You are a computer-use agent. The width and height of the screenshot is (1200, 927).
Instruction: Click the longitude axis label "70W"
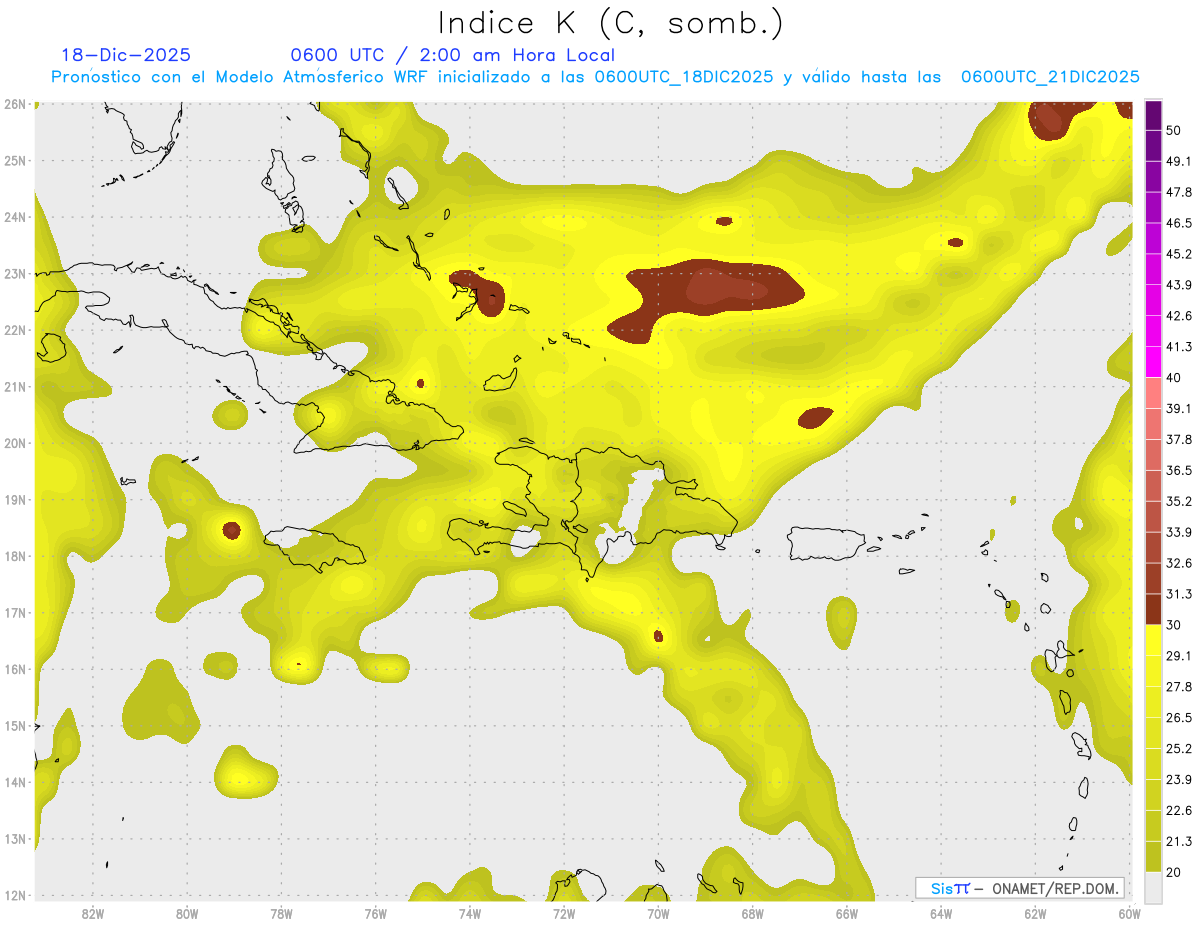point(658,913)
